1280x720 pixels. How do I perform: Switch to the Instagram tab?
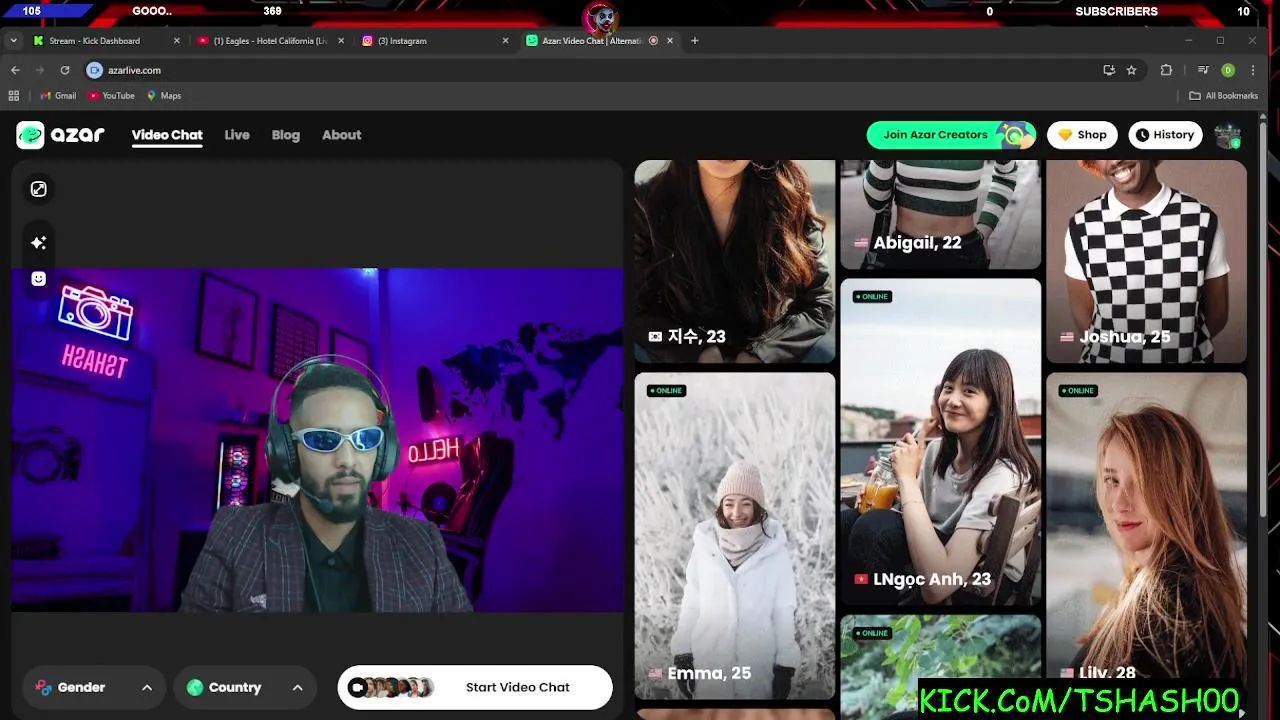pos(435,41)
